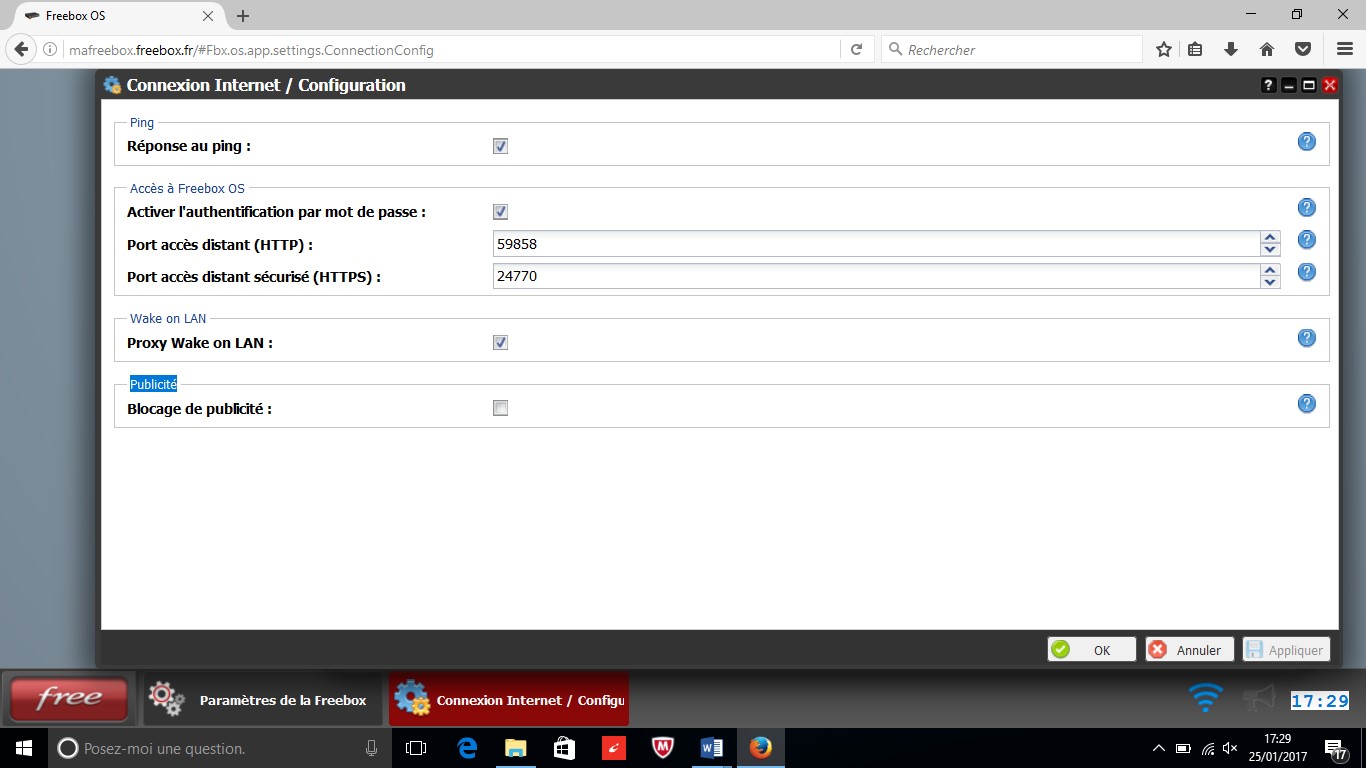Show hidden system tray icons
The width and height of the screenshot is (1366, 768).
pyautogui.click(x=1159, y=748)
